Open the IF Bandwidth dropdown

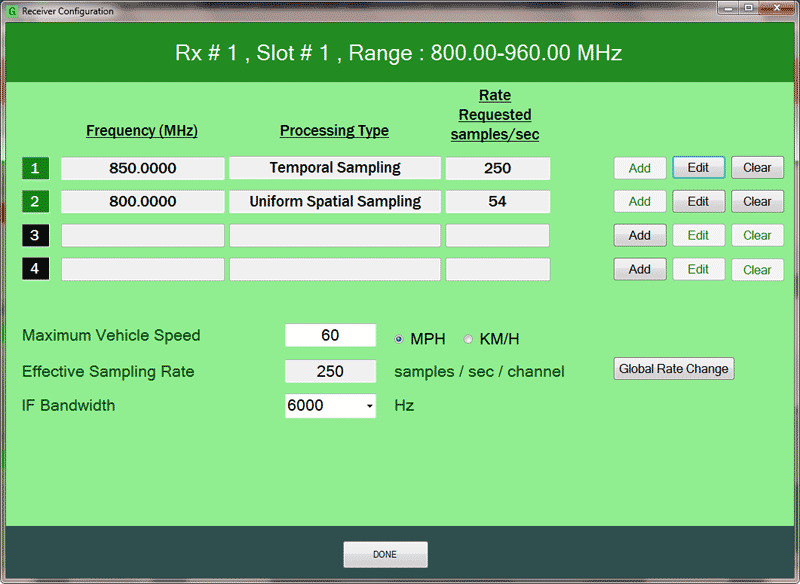tap(369, 406)
